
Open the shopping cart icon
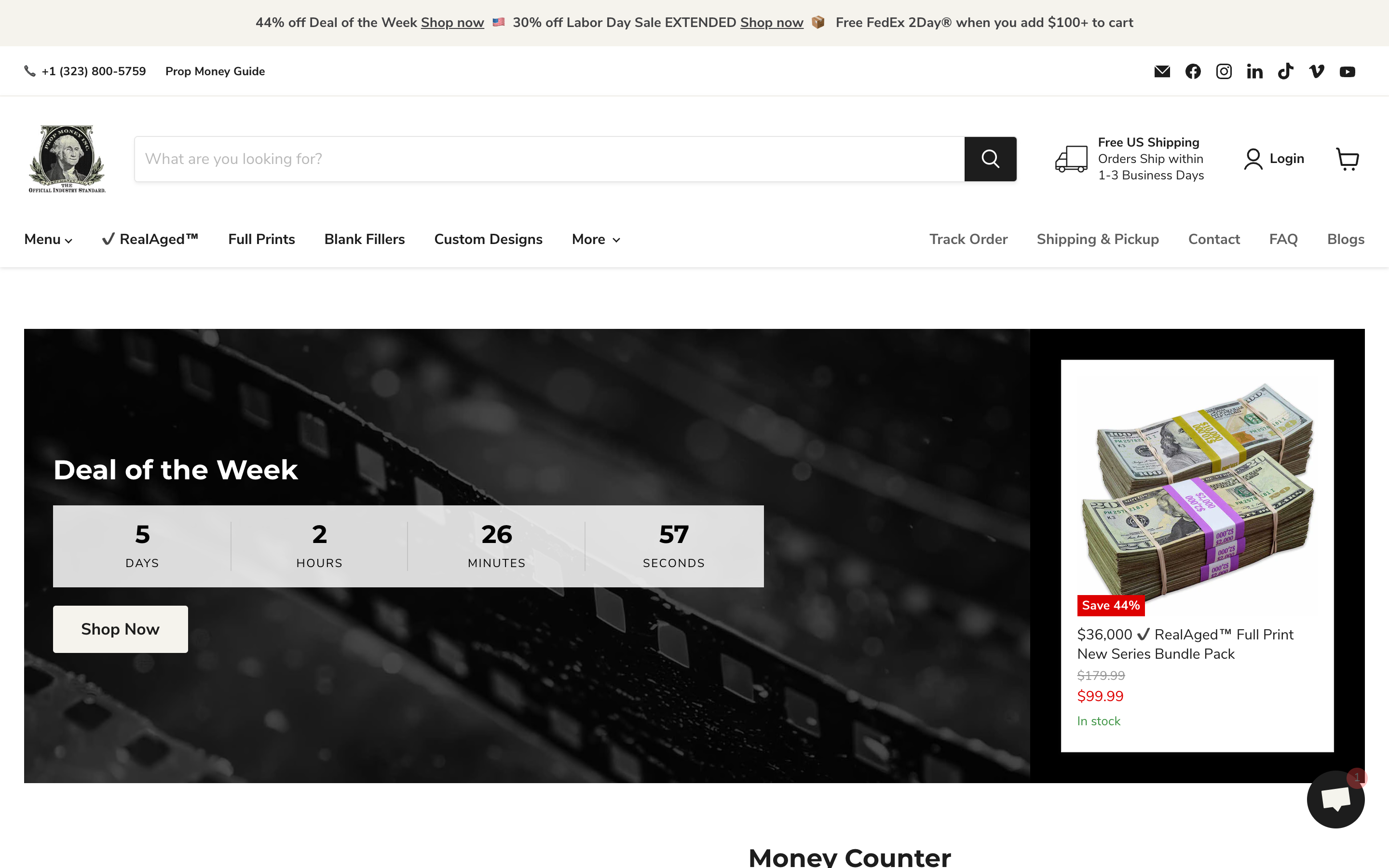[x=1347, y=159]
